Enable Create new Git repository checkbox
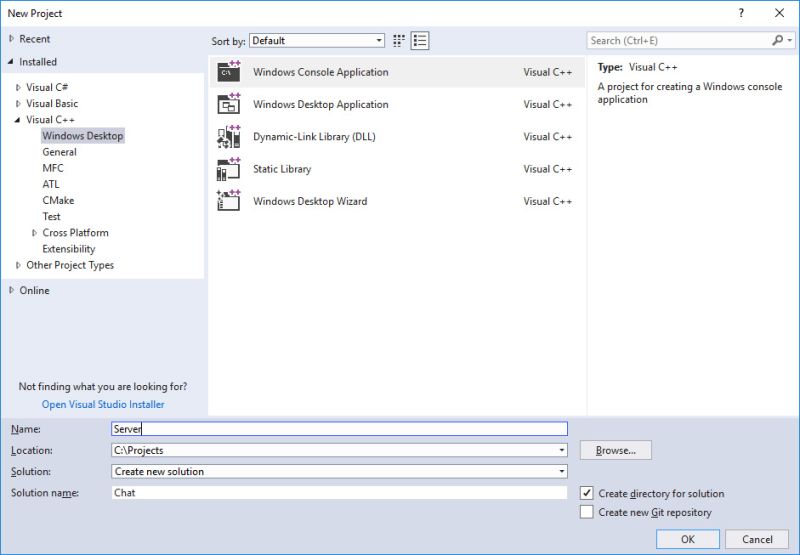800x555 pixels. (587, 512)
